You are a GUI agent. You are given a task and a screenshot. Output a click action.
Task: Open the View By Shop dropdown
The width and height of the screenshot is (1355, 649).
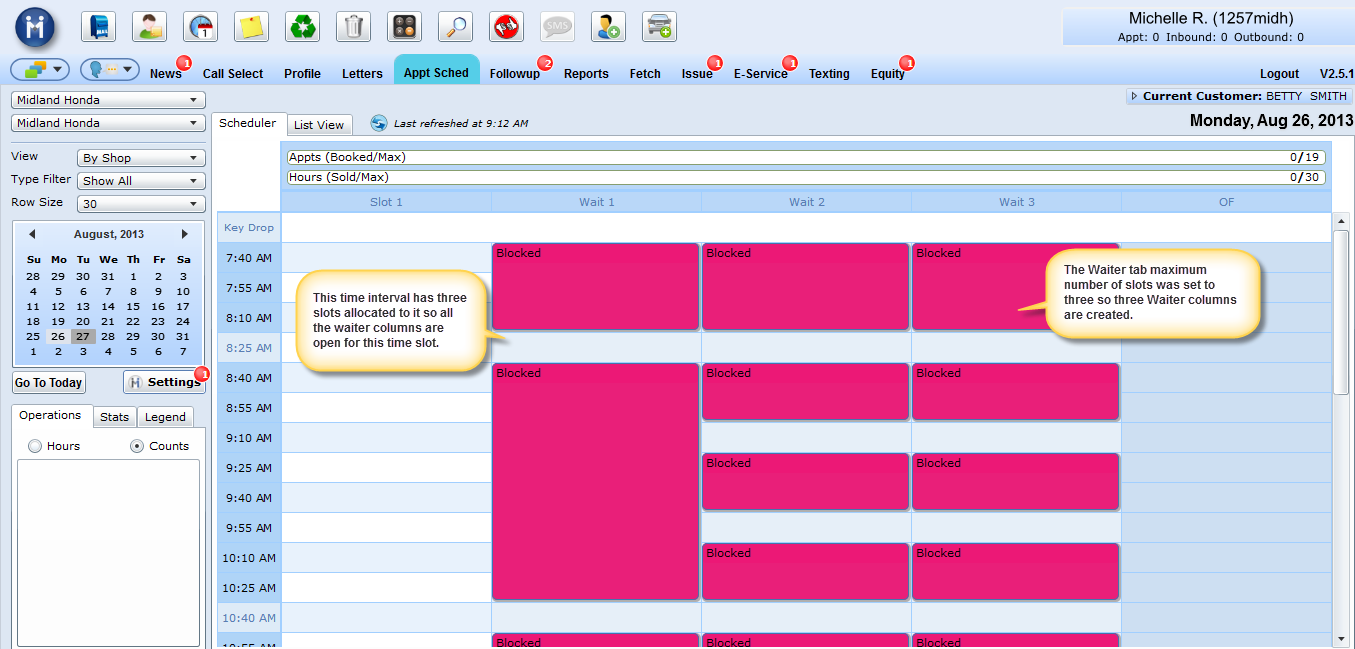click(141, 158)
